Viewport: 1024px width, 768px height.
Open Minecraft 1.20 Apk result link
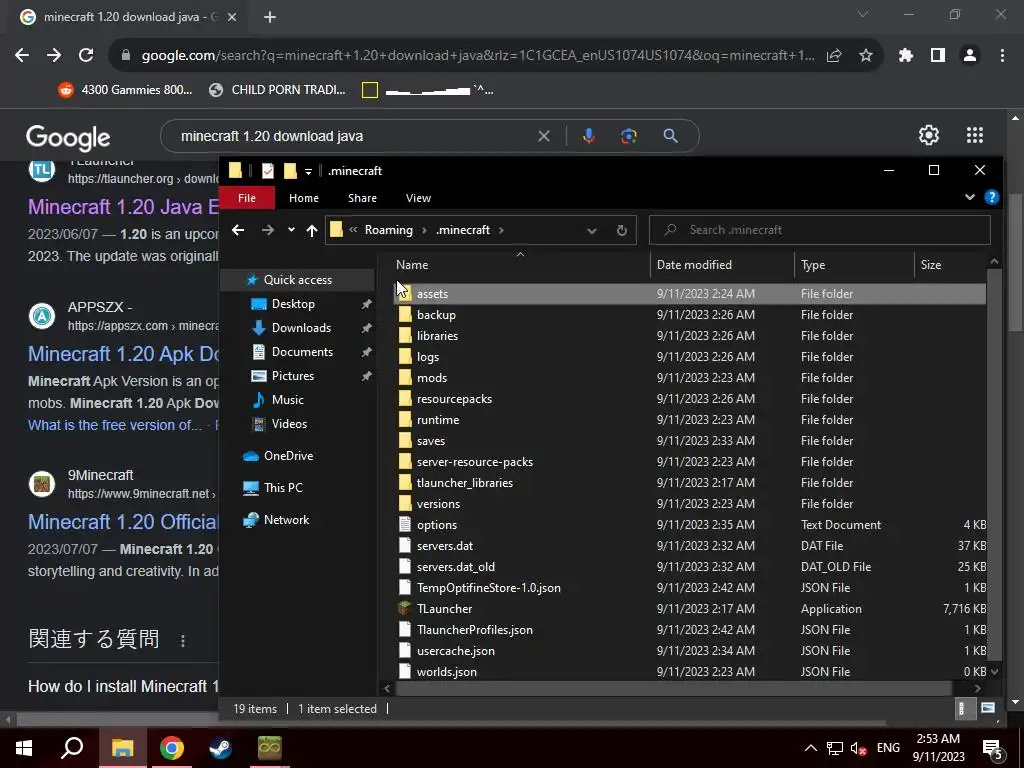coord(123,354)
